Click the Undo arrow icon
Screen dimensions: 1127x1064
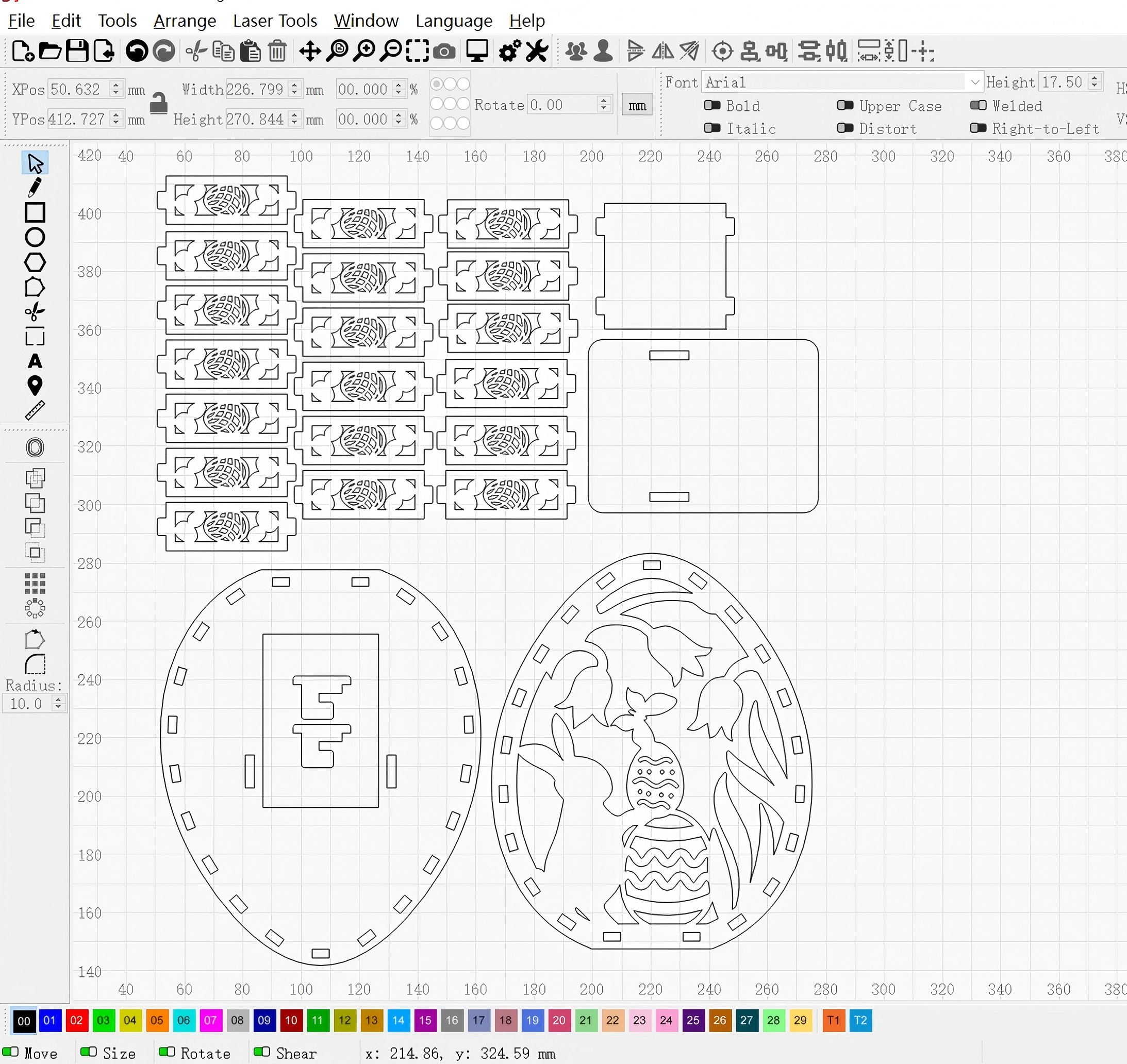click(137, 51)
